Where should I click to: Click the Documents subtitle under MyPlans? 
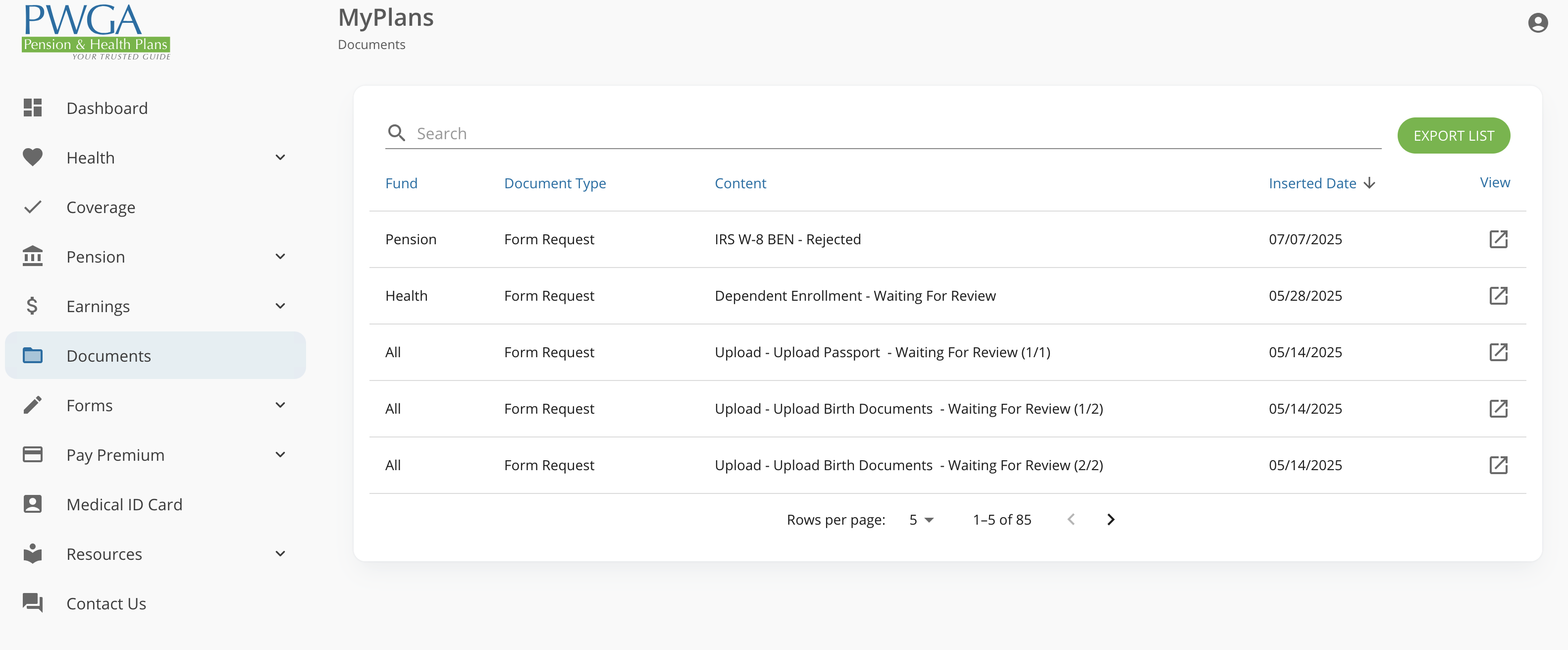[x=371, y=45]
